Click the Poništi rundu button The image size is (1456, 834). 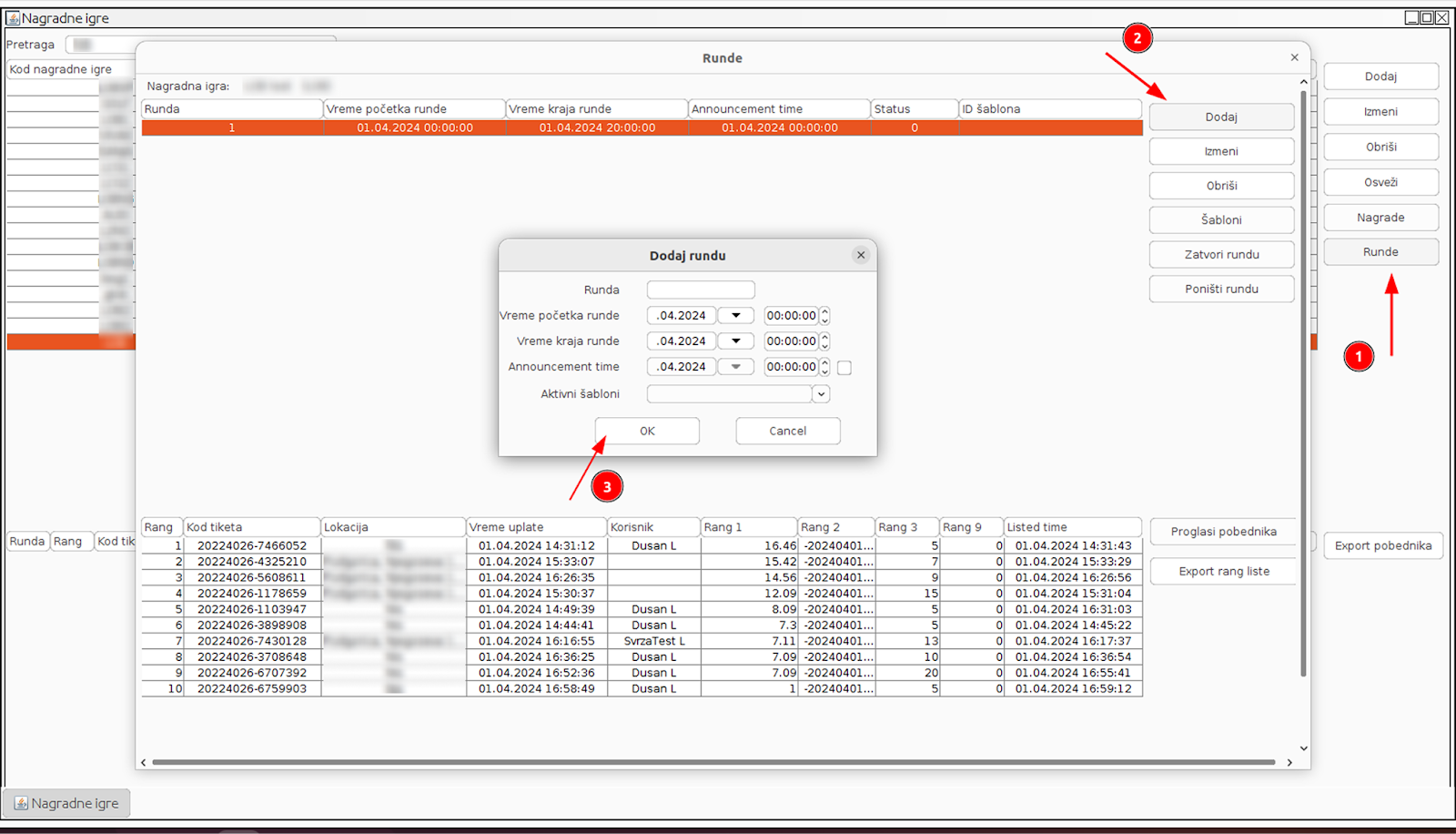[1221, 289]
